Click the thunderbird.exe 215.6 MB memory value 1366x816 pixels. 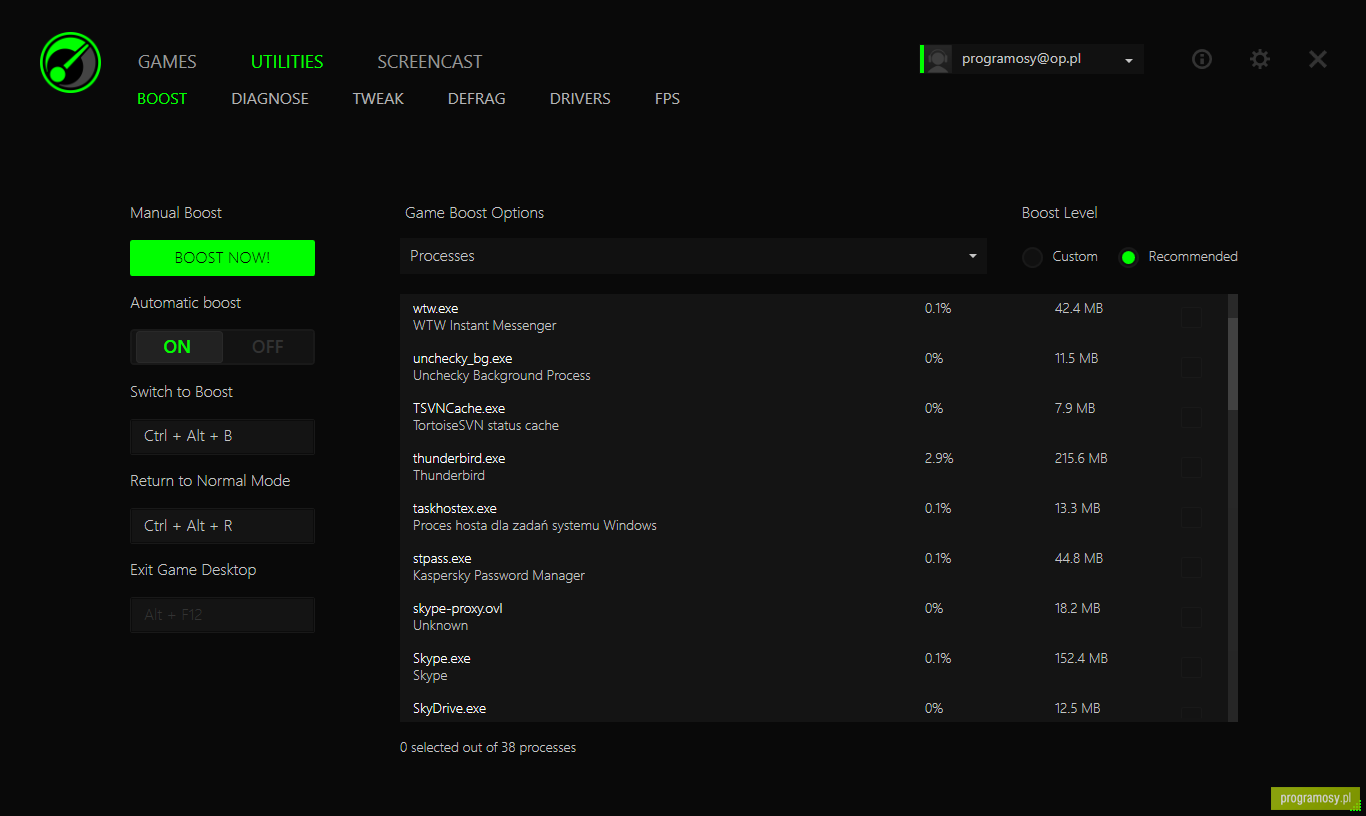coord(1081,459)
